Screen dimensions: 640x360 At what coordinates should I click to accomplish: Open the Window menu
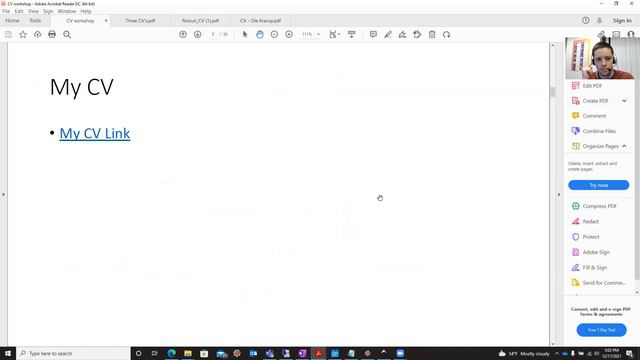67,11
